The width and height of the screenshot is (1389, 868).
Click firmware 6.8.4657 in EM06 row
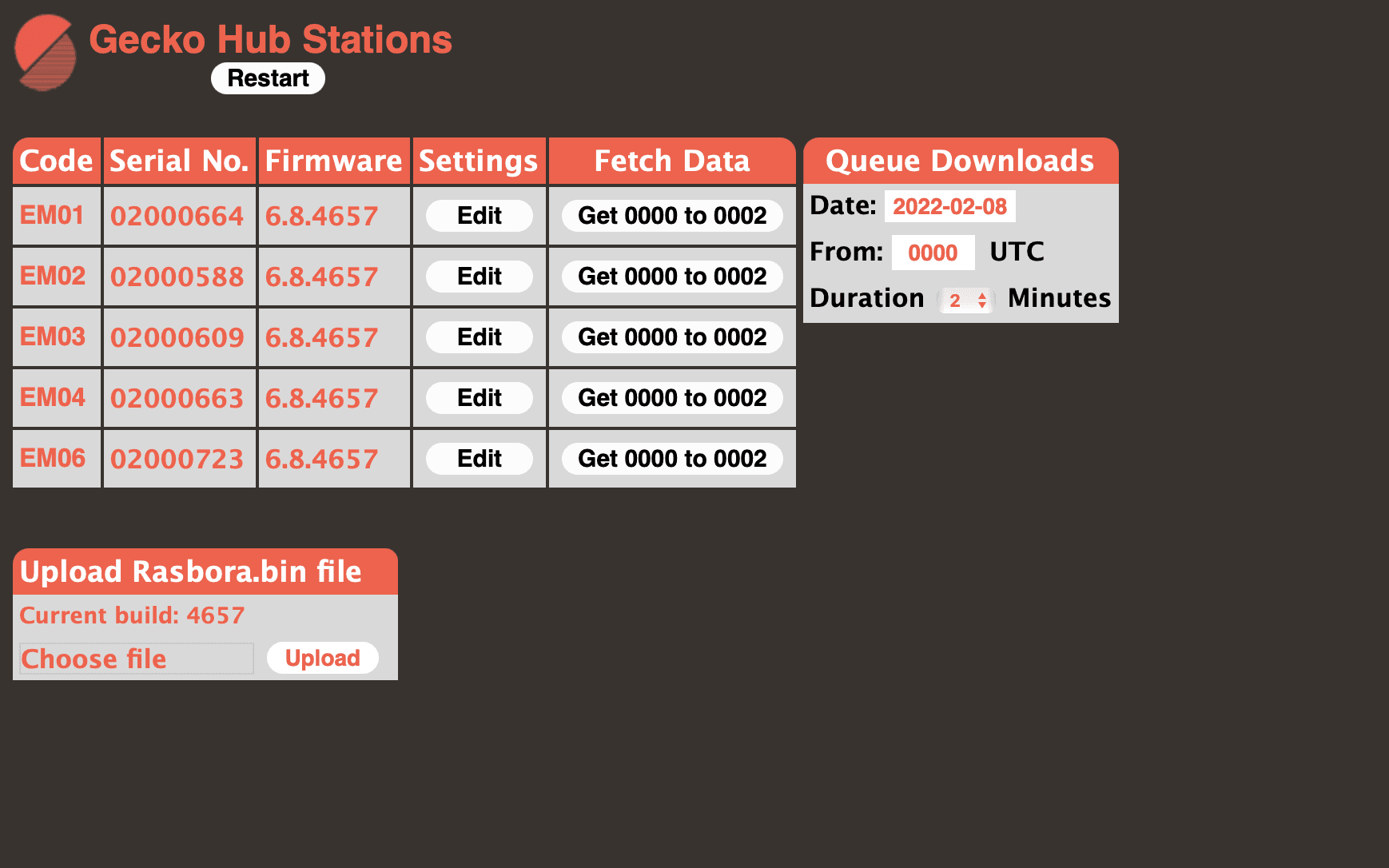point(321,459)
